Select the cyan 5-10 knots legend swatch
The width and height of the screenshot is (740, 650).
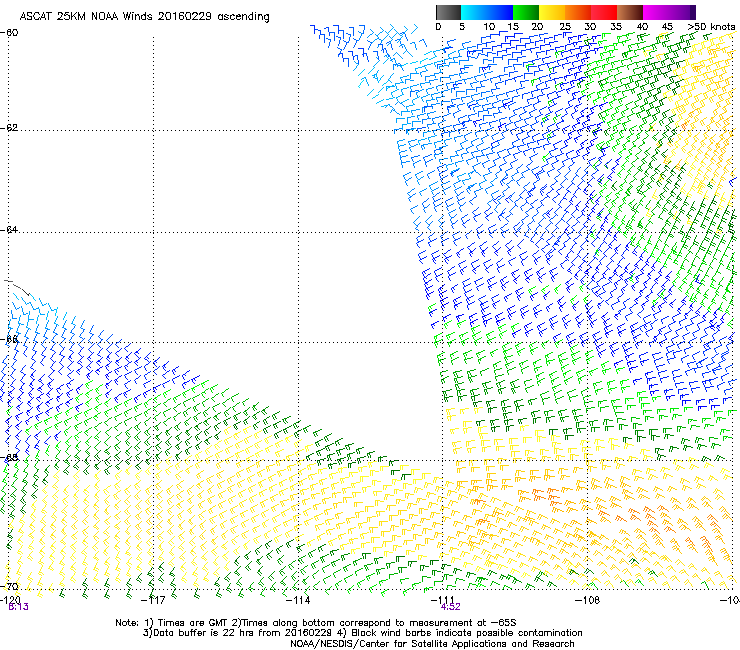(x=474, y=12)
